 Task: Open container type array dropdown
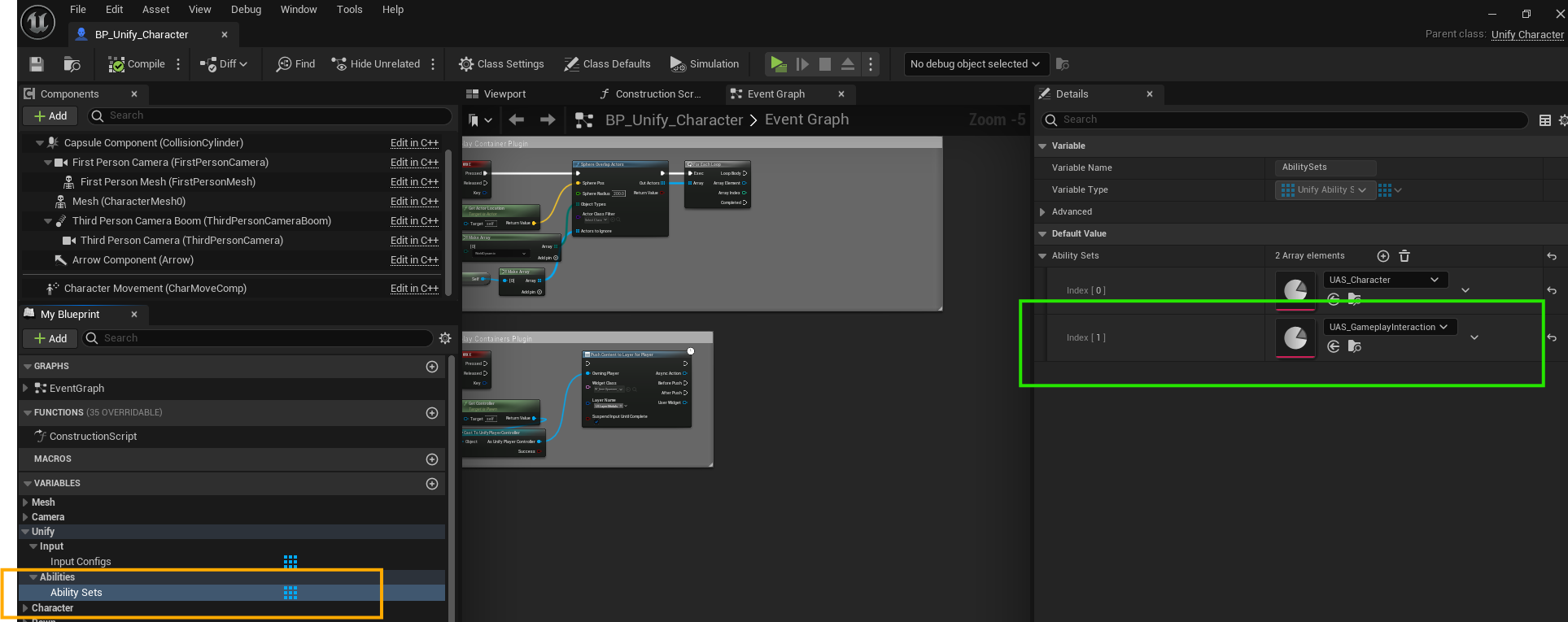1390,190
